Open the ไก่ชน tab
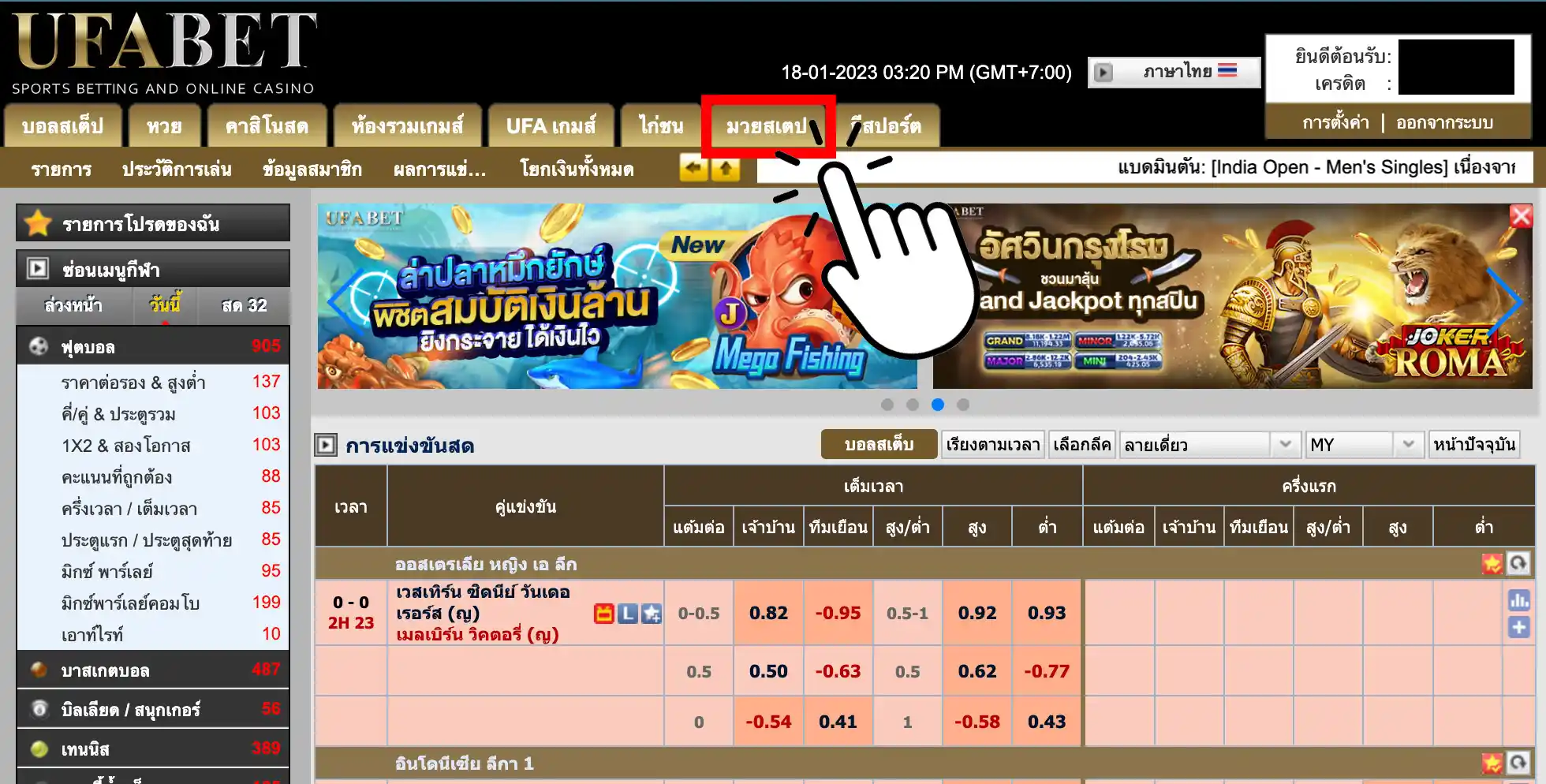The width and height of the screenshot is (1546, 784). click(x=660, y=125)
